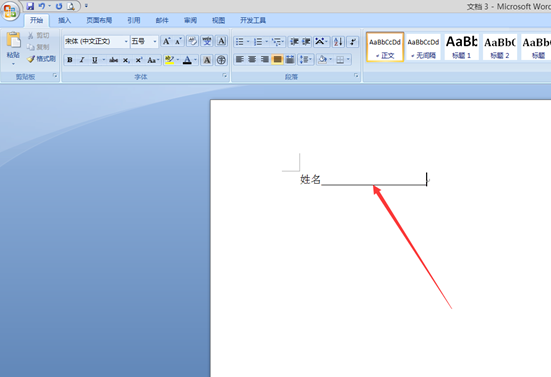
Task: Open change case dropdown Aa
Action: (153, 60)
